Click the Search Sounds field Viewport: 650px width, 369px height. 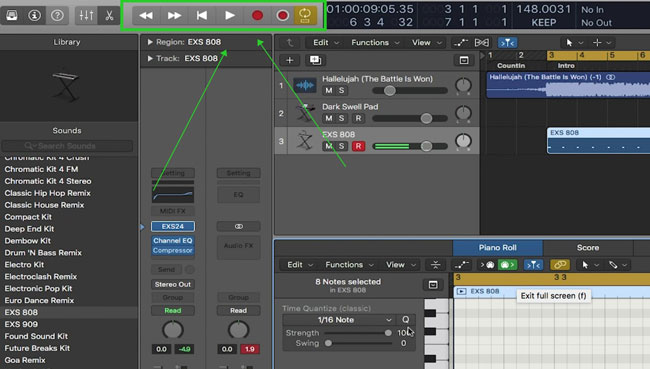coord(68,146)
